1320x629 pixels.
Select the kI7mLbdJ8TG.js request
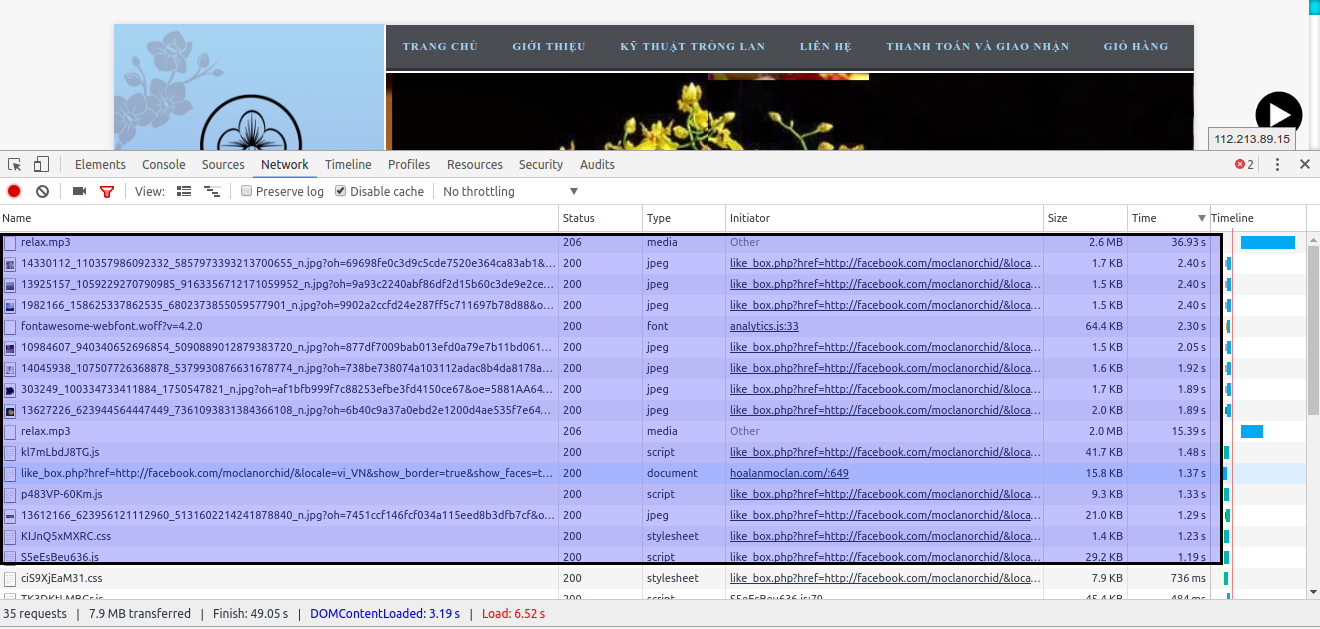[653, 452]
